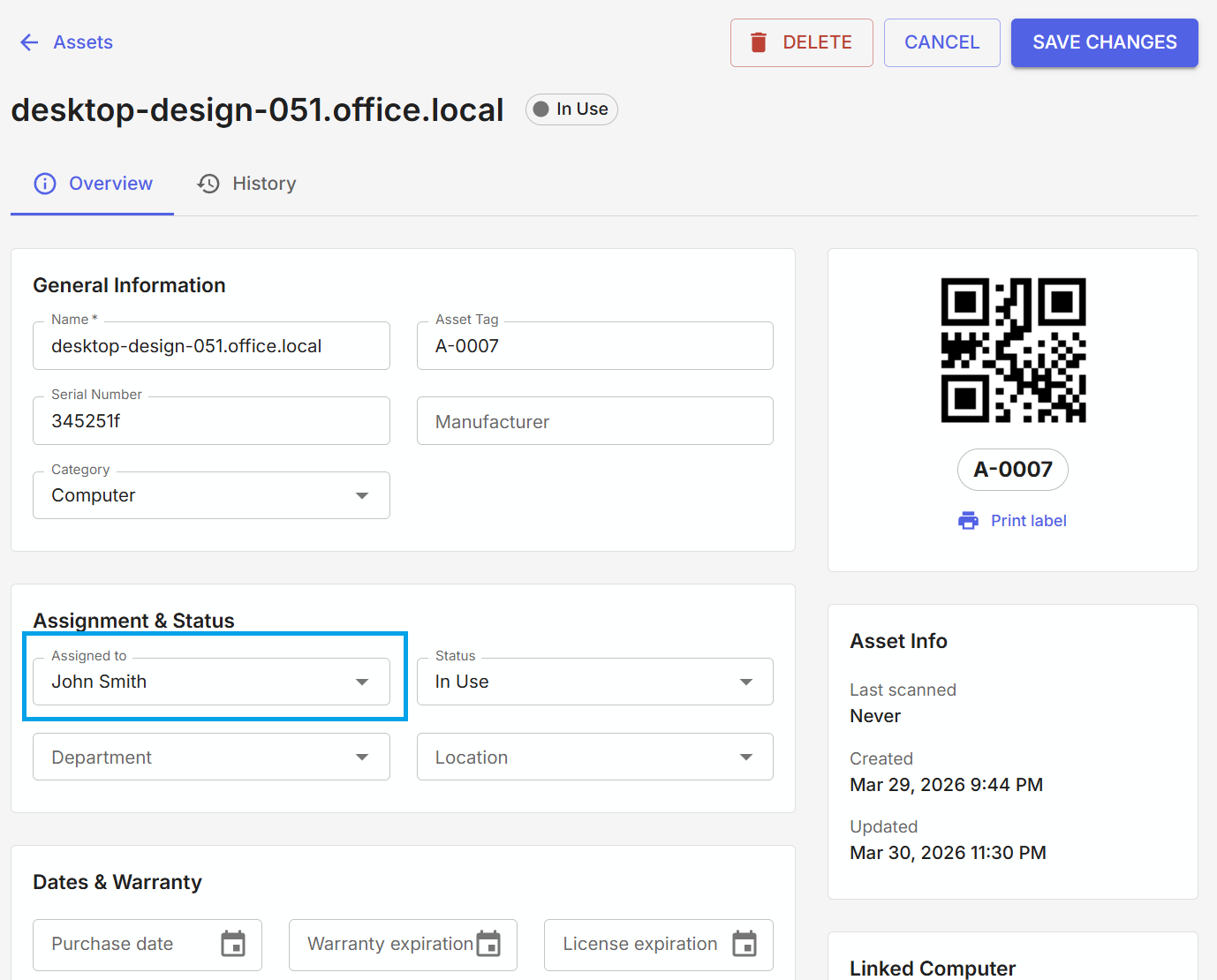Click the Purchase date calendar icon
The image size is (1217, 980).
(233, 944)
